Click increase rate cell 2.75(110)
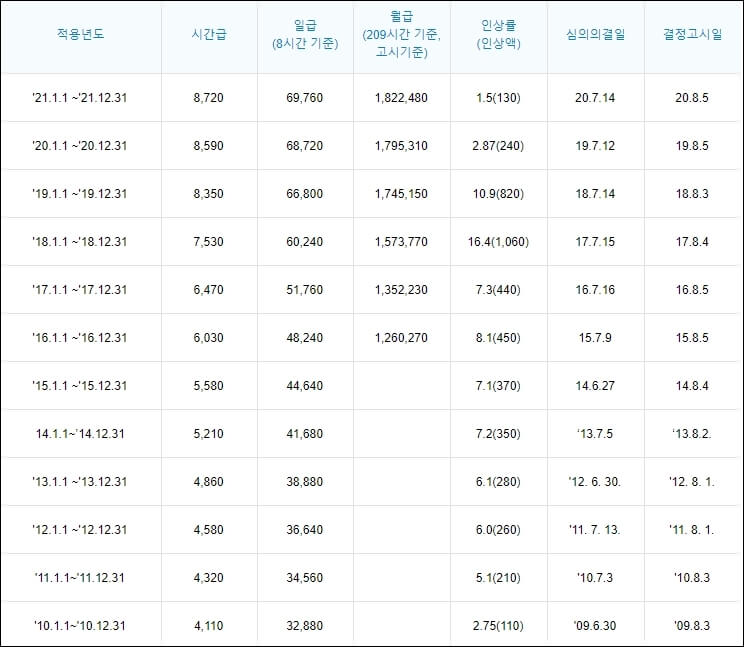Screen dimensions: 744x647 pyautogui.click(x=498, y=625)
